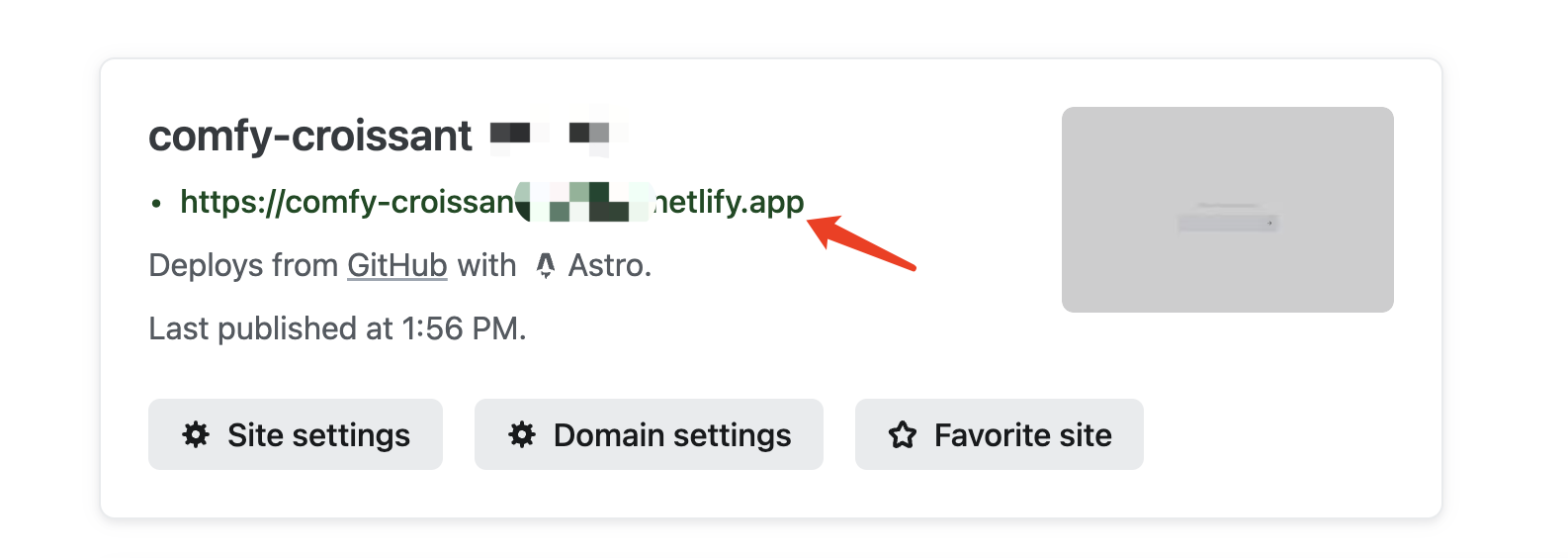Image resolution: width=1568 pixels, height=558 pixels.
Task: Click the Astro framework label
Action: click(x=609, y=265)
